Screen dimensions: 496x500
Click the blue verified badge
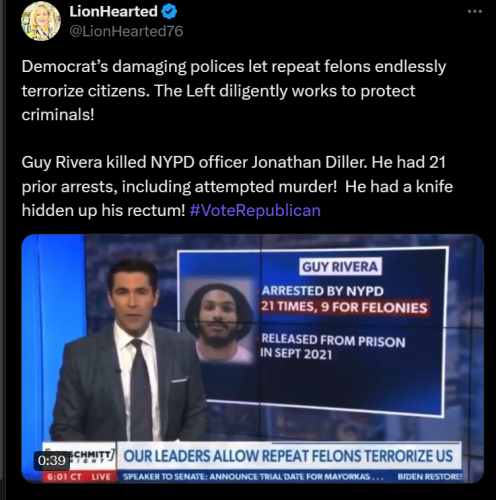169,12
